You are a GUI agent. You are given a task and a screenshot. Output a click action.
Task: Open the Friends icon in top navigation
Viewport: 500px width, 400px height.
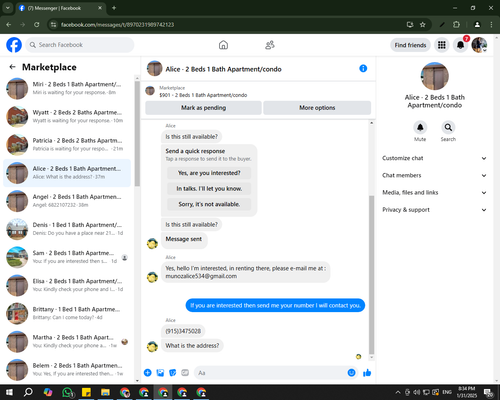coord(270,45)
